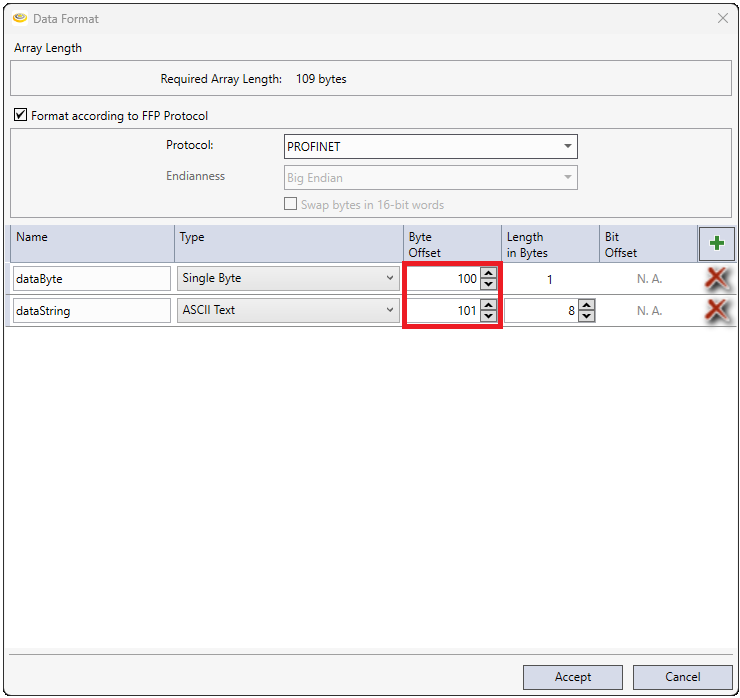Click the dataString name field
This screenshot has width=740, height=698.
click(x=91, y=311)
